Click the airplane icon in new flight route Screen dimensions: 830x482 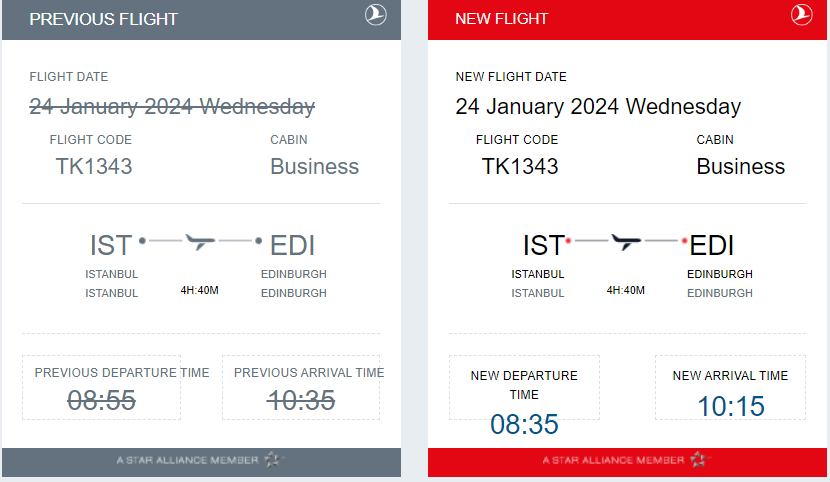pos(627,242)
